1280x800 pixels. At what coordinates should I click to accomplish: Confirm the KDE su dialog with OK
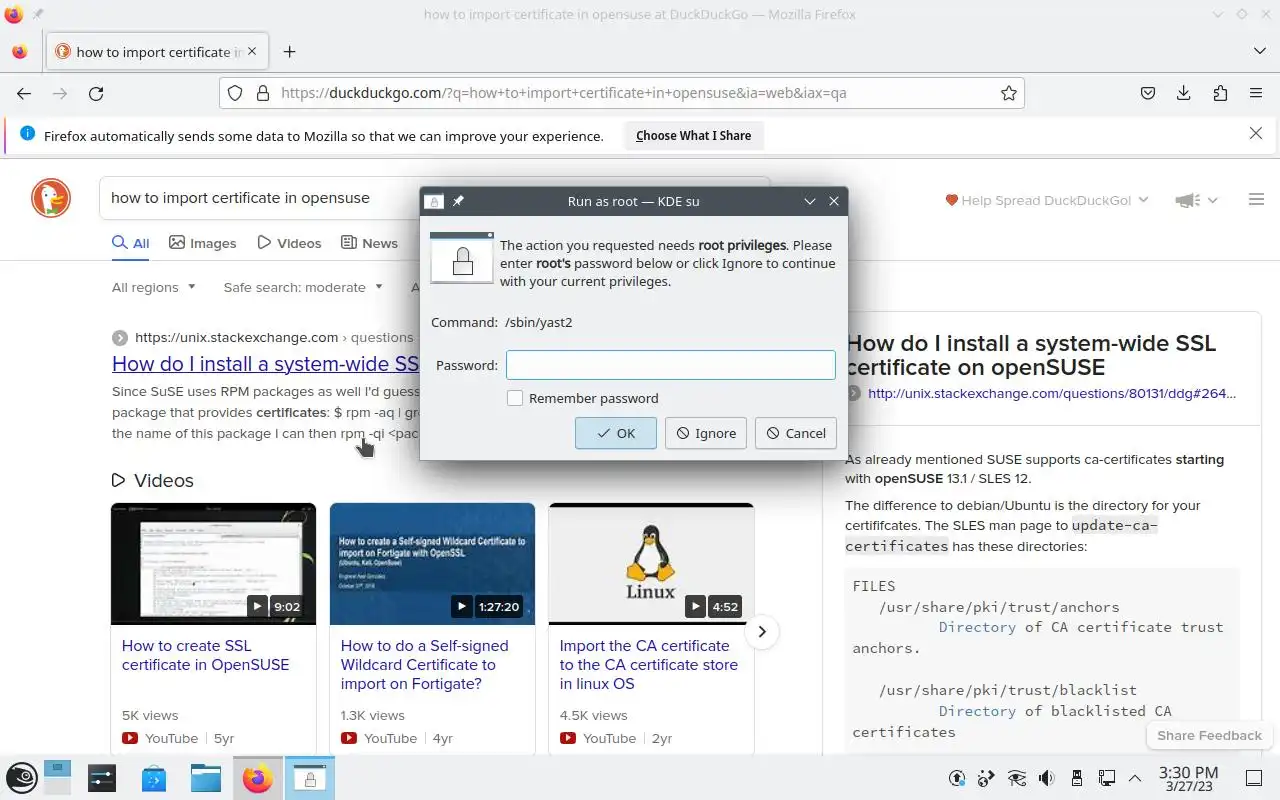click(616, 433)
